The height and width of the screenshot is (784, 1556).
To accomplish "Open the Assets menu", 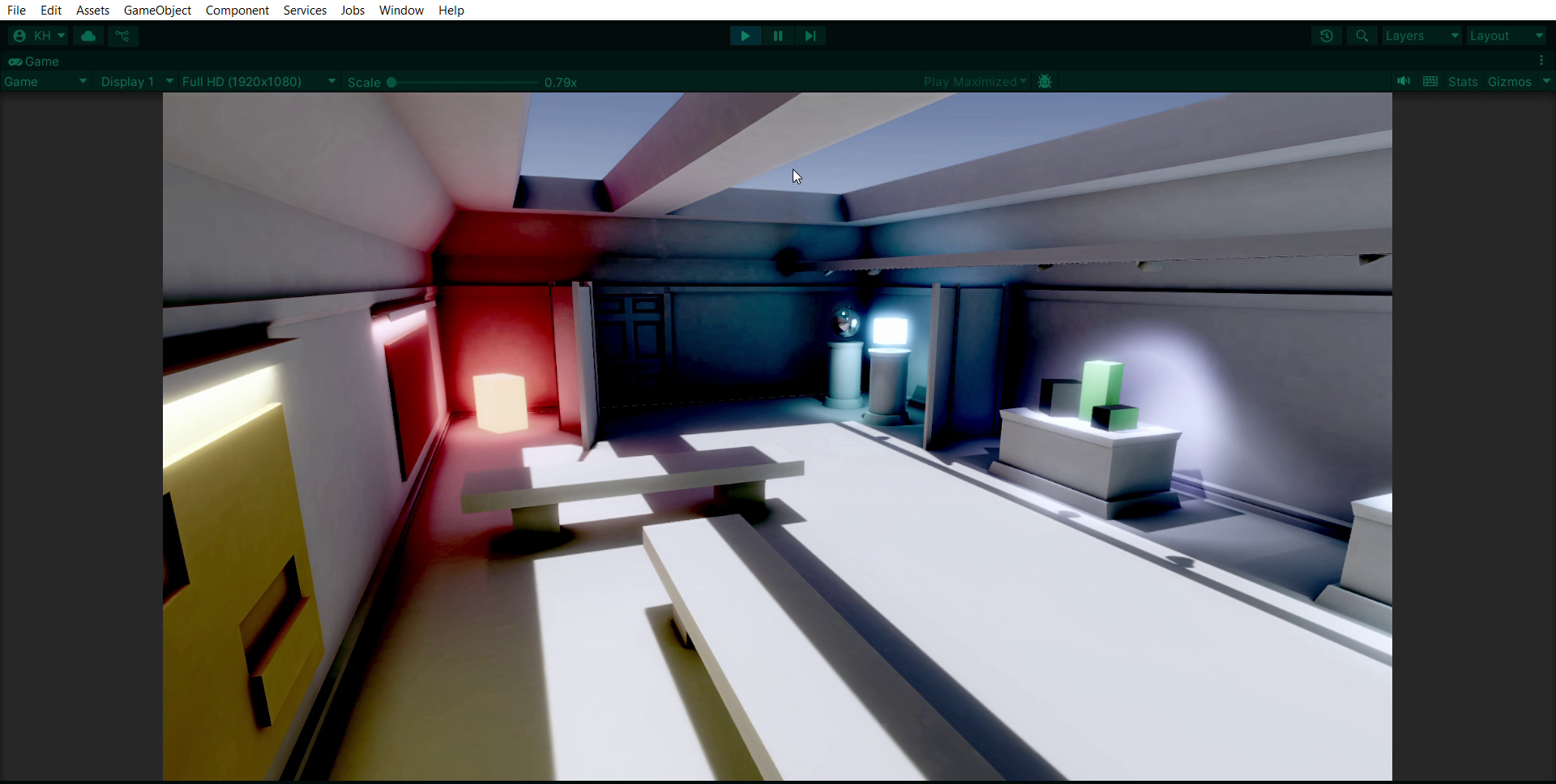I will click(92, 10).
